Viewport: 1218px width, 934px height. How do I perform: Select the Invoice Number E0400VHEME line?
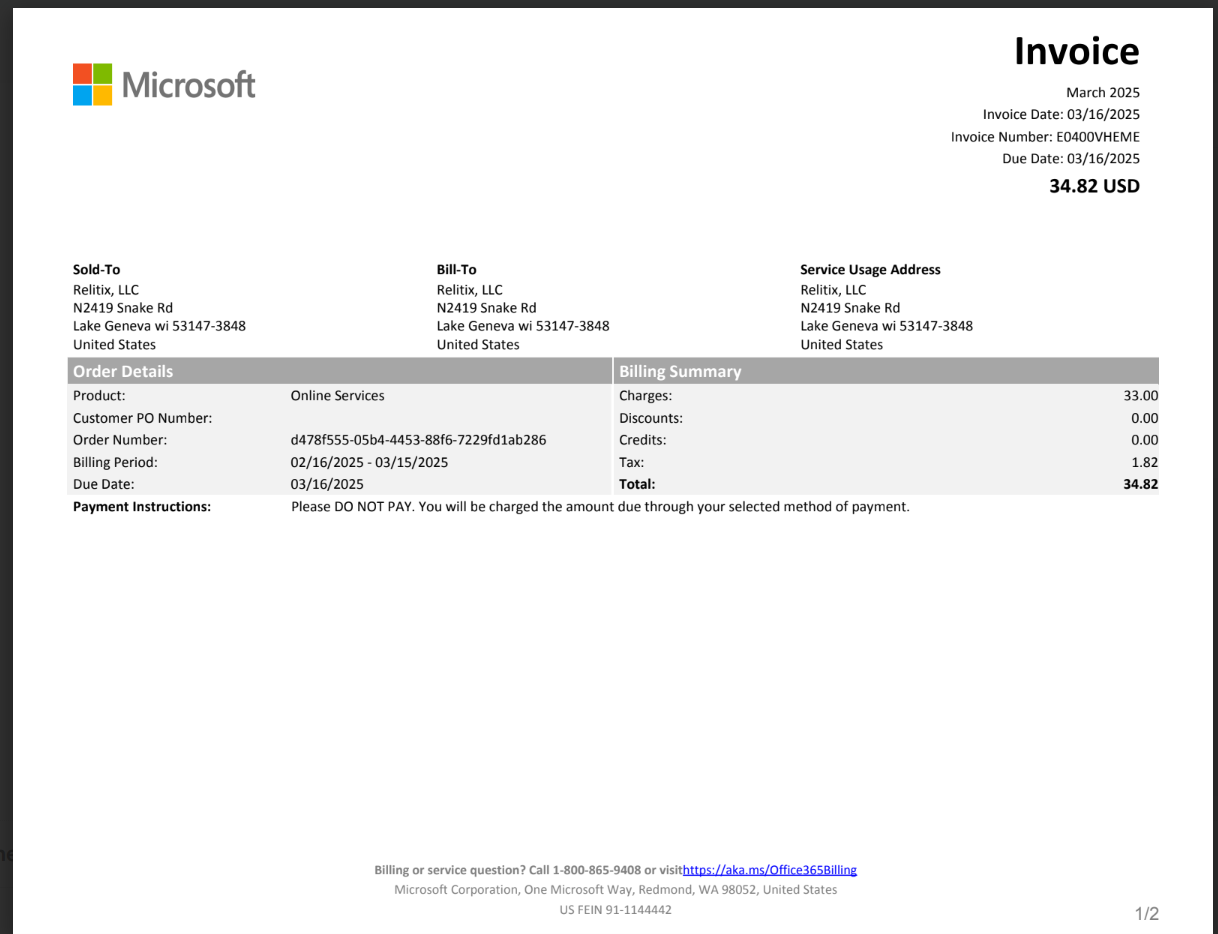1045,137
